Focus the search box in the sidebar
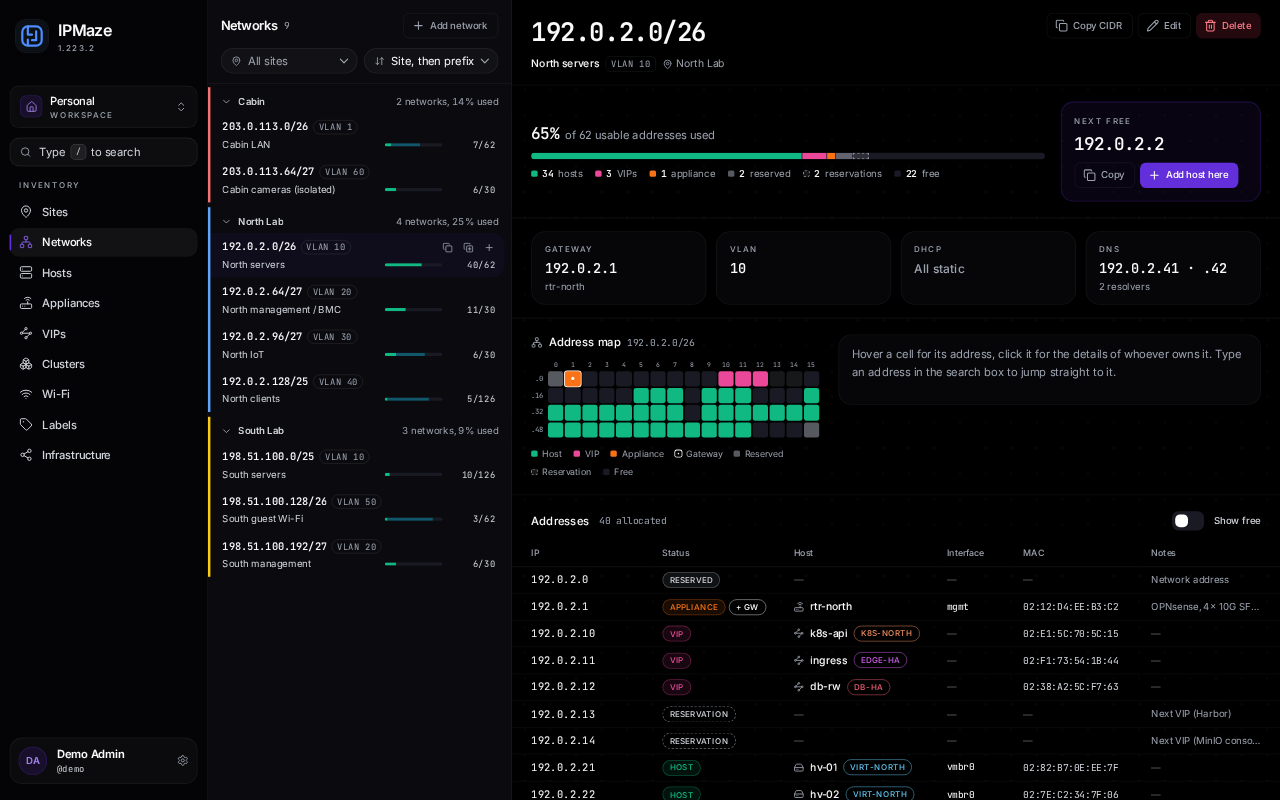Screen dimensions: 1280x800 pos(104,152)
